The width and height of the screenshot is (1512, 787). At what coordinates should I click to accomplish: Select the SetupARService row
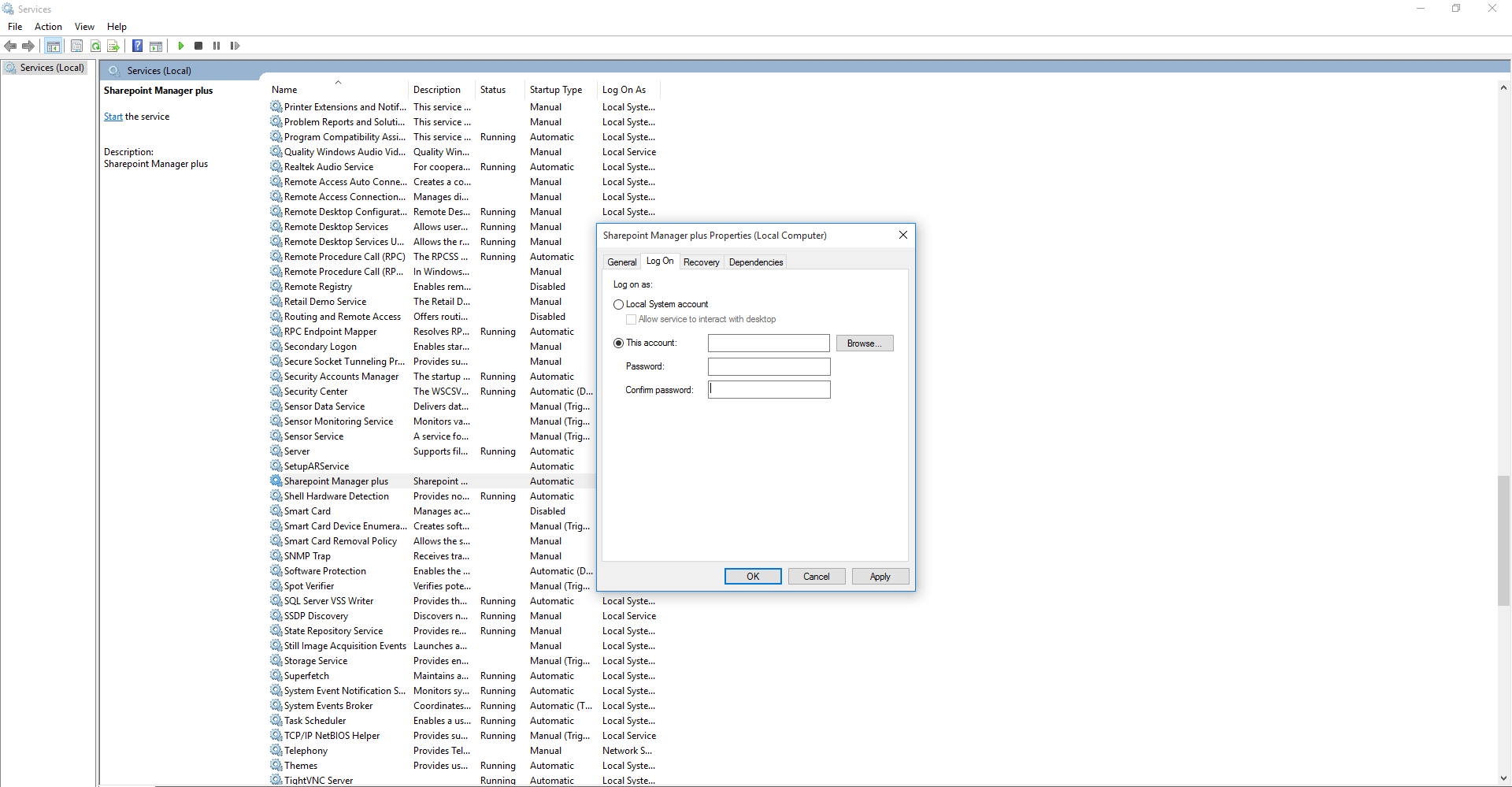coord(432,466)
